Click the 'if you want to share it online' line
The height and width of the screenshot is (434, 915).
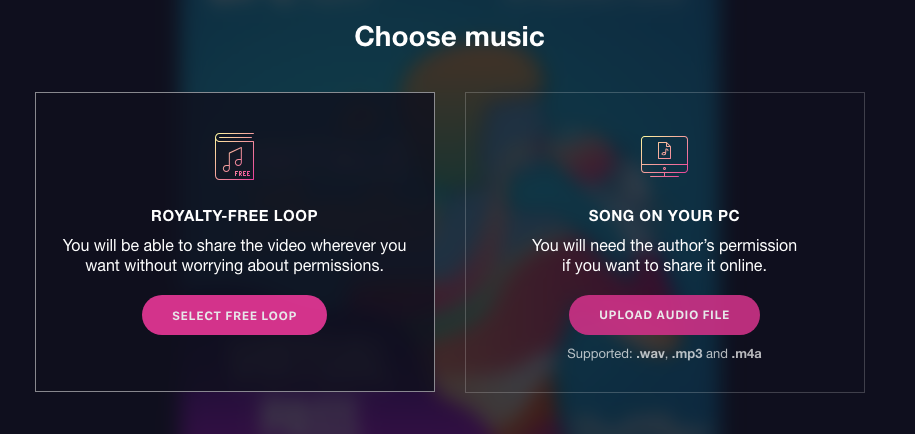pyautogui.click(x=664, y=266)
